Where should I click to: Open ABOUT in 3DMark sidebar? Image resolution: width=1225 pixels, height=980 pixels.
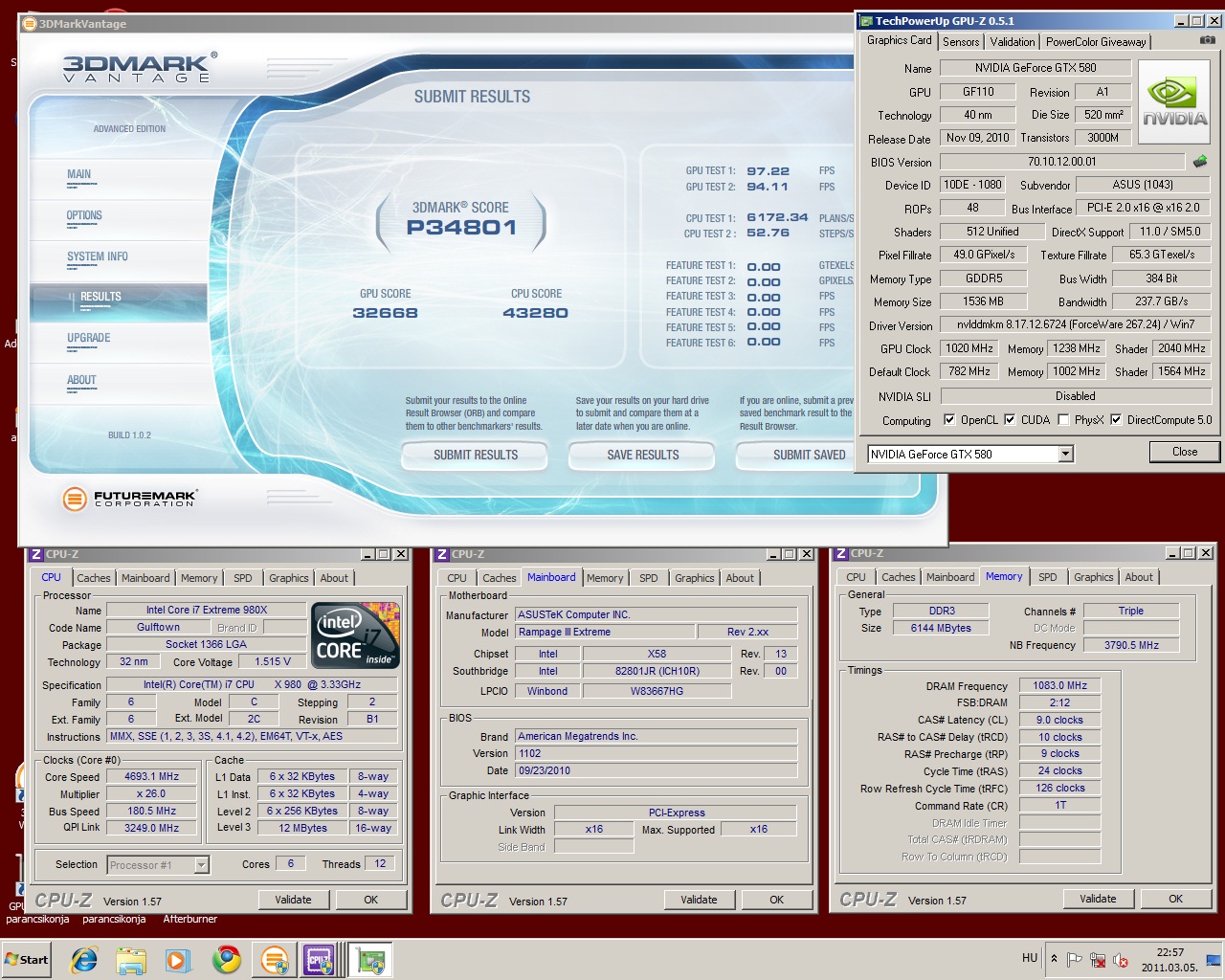coord(81,380)
